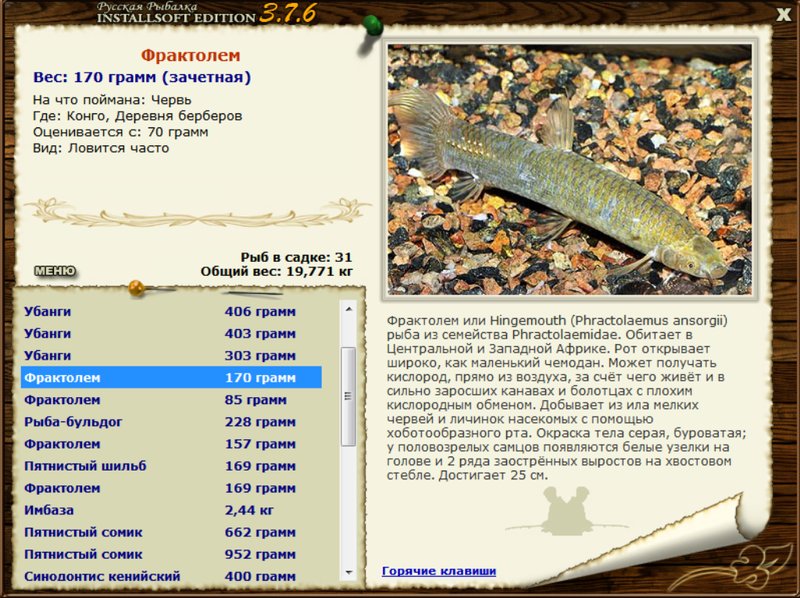Screen dimensions: 800x598
Task: Open the Горячие клавиши link
Action: pyautogui.click(x=439, y=571)
